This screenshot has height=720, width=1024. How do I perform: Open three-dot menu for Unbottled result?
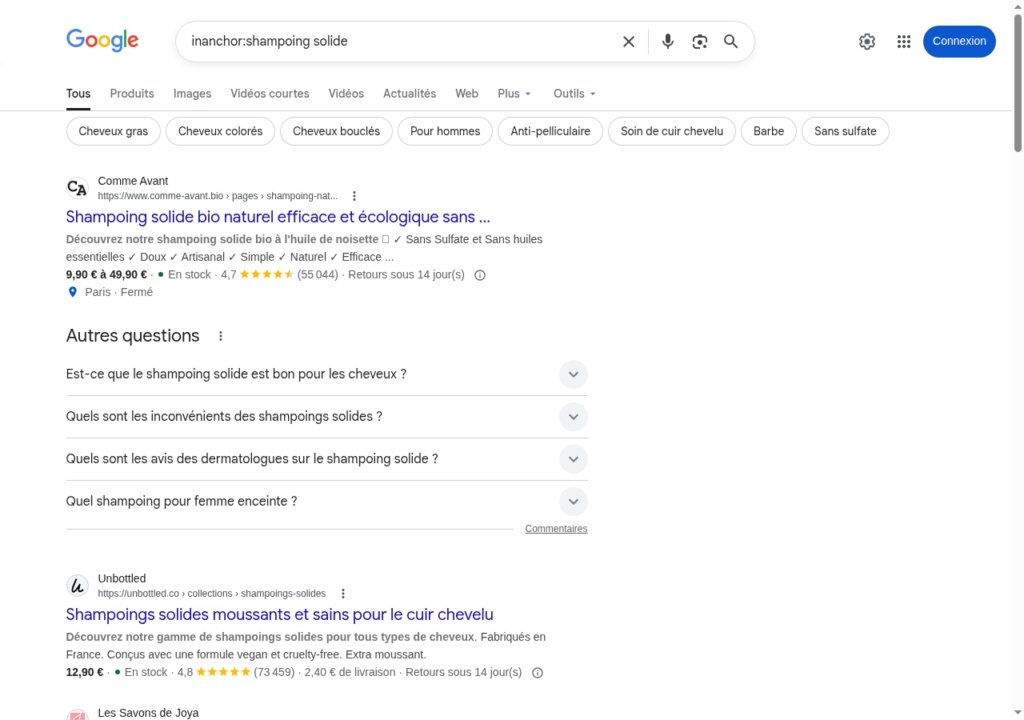coord(343,594)
